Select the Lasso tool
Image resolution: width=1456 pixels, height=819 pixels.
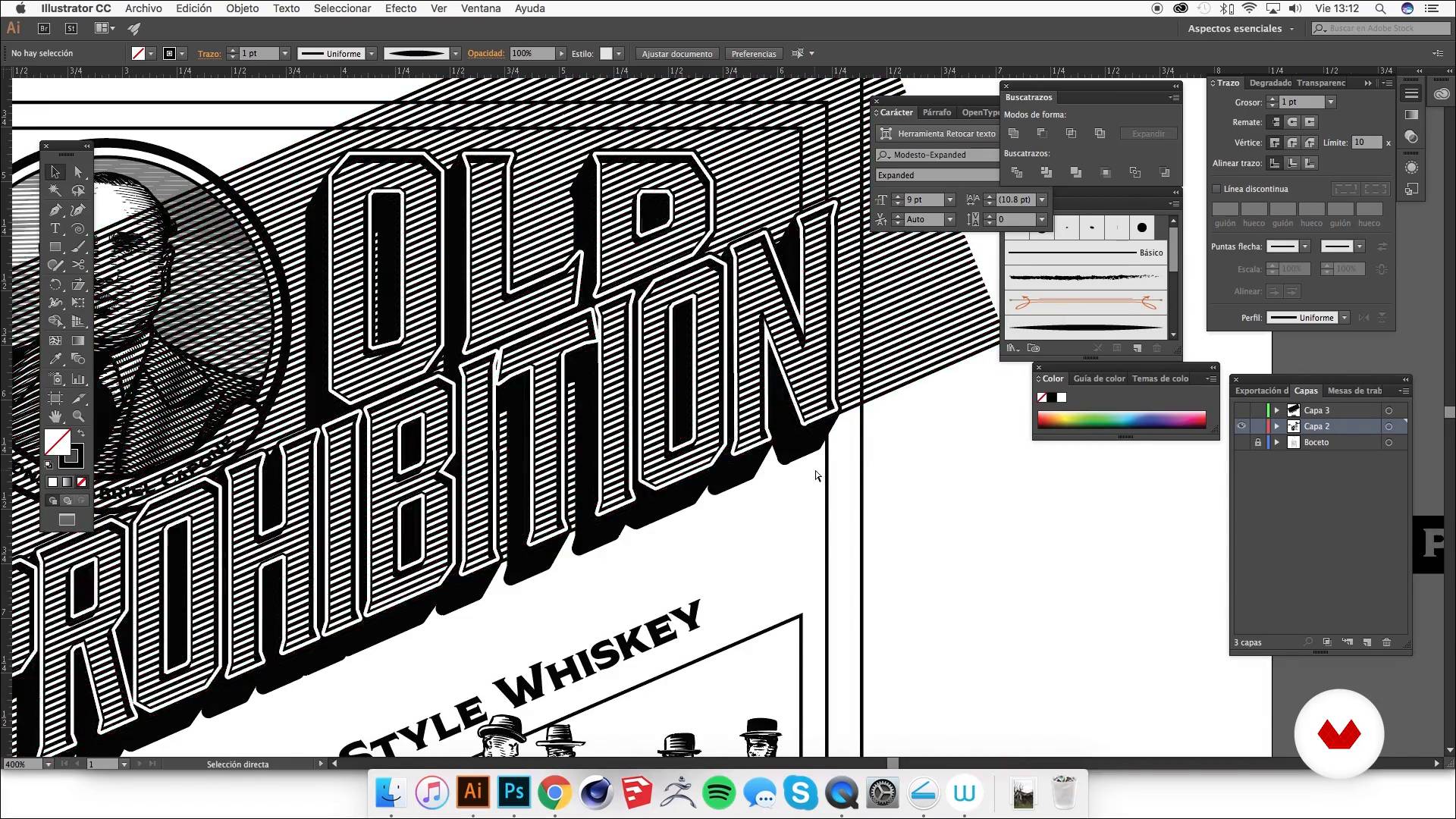click(78, 191)
